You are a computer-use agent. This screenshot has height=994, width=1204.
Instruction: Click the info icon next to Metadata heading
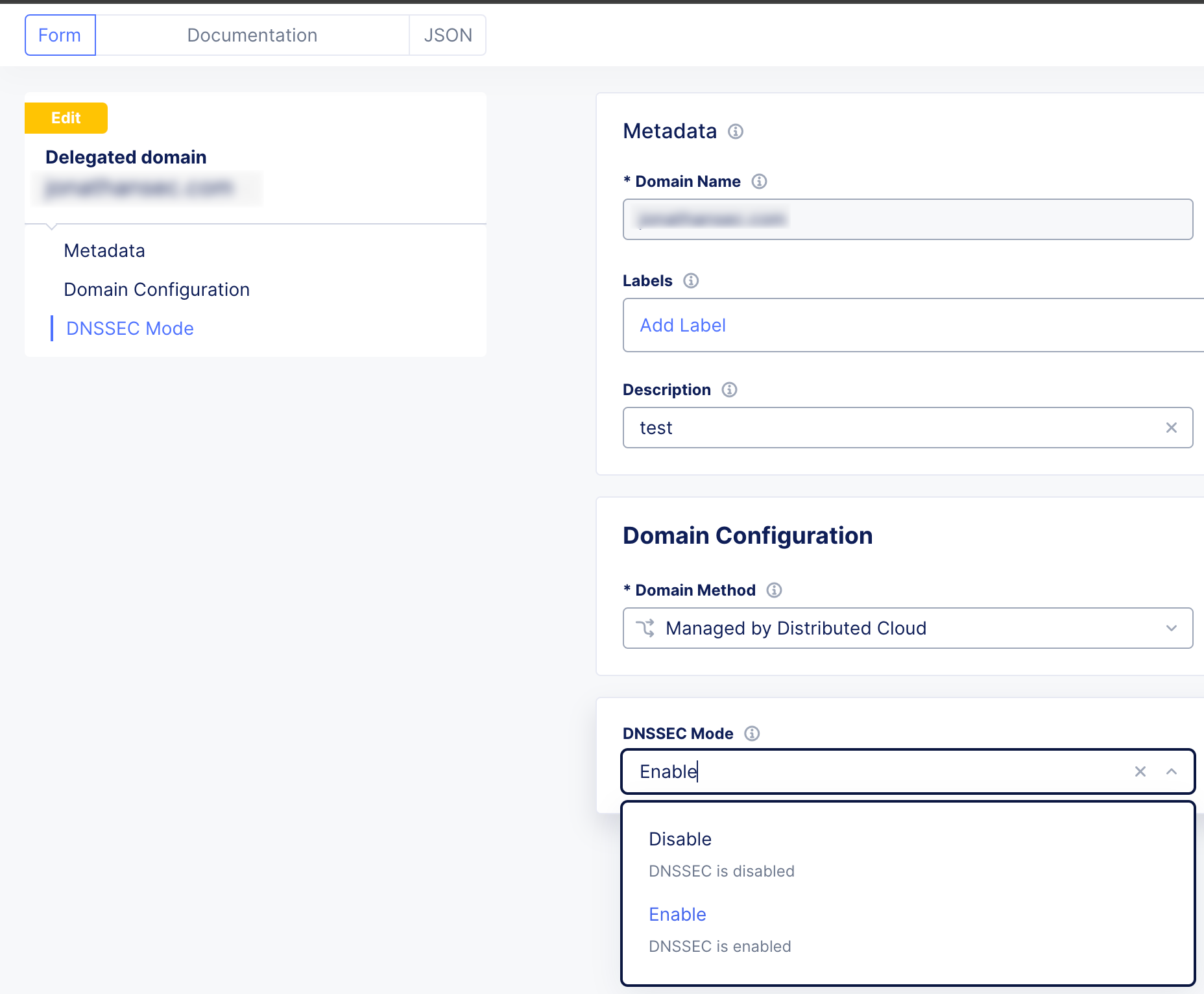click(736, 132)
